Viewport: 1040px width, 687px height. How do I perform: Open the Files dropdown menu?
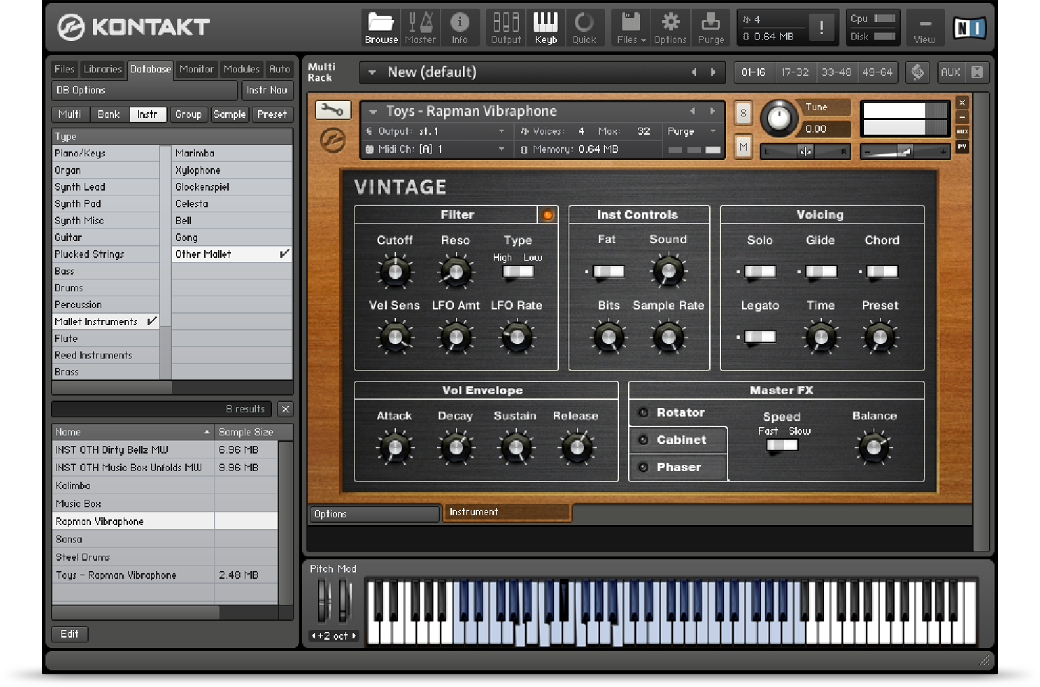tap(631, 27)
